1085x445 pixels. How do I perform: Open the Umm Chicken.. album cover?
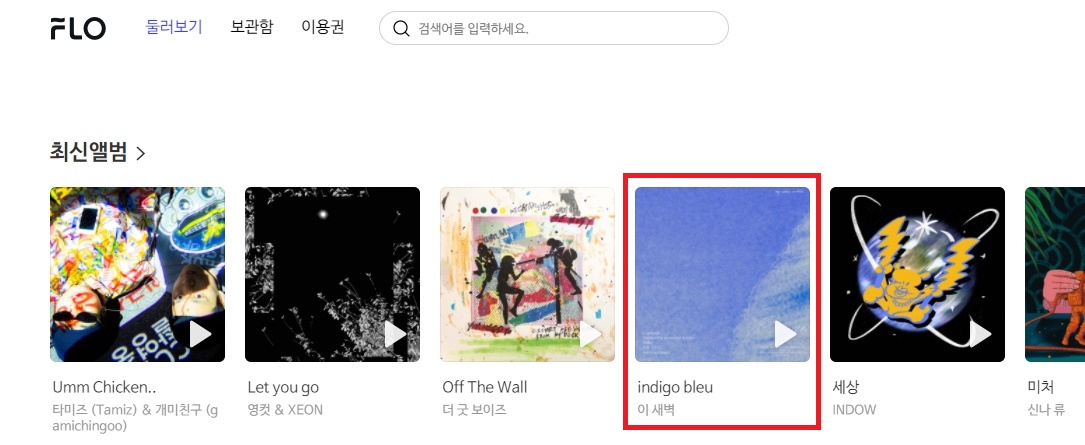pyautogui.click(x=137, y=274)
